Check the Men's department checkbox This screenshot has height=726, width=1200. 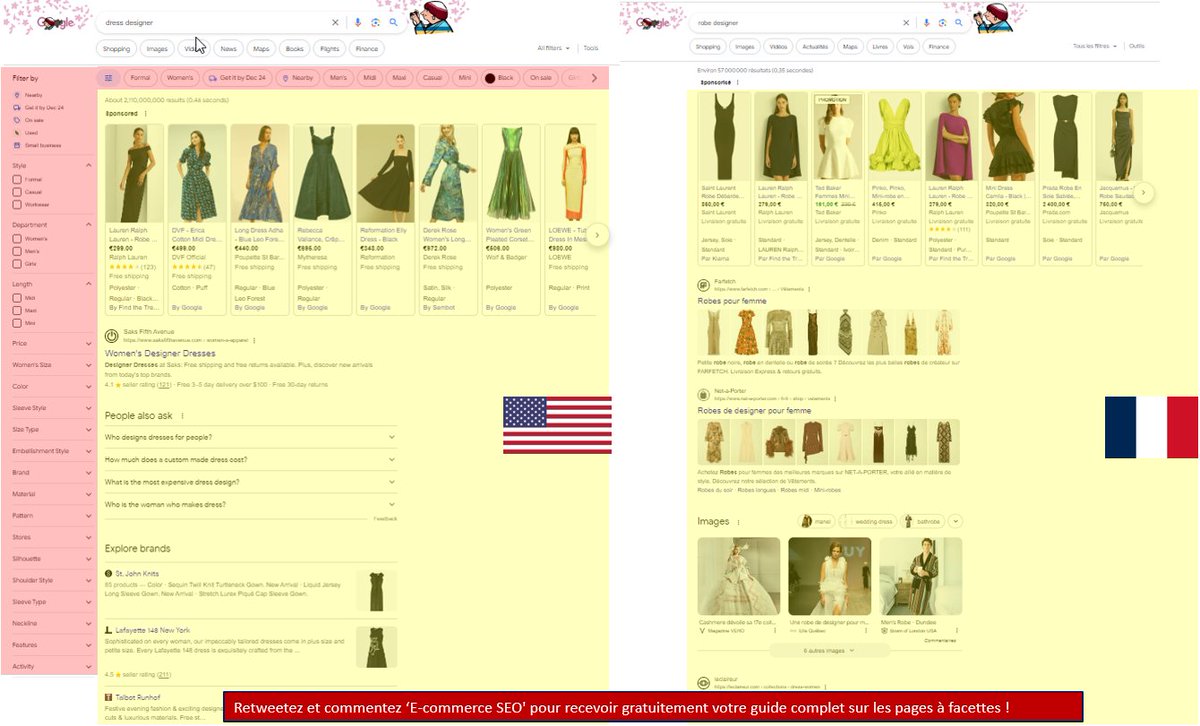tap(17, 252)
